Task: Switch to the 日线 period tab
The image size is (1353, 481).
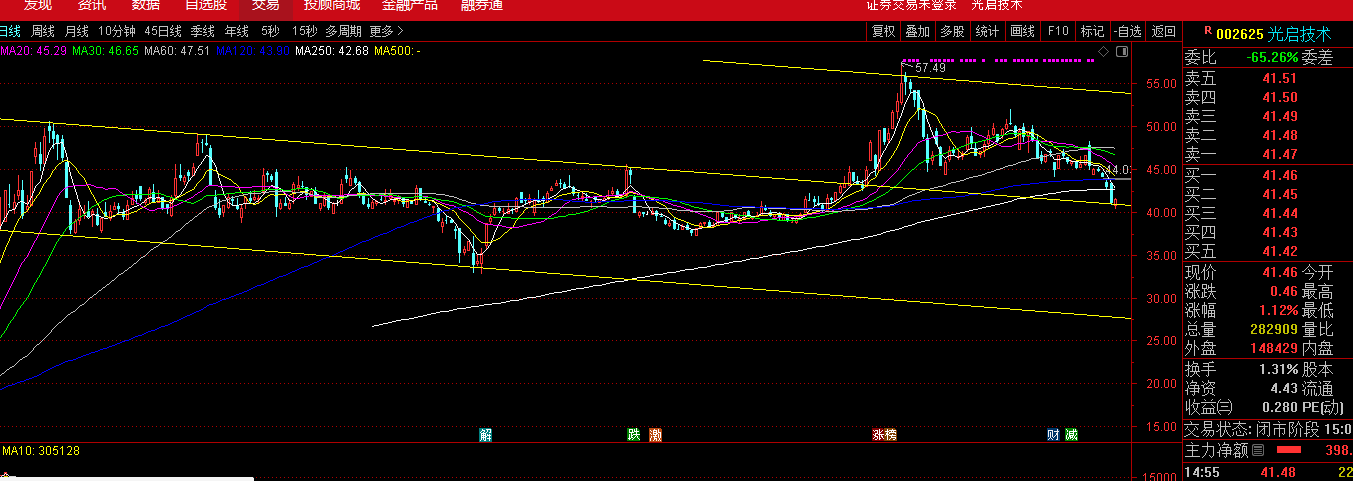Action: pyautogui.click(x=10, y=32)
